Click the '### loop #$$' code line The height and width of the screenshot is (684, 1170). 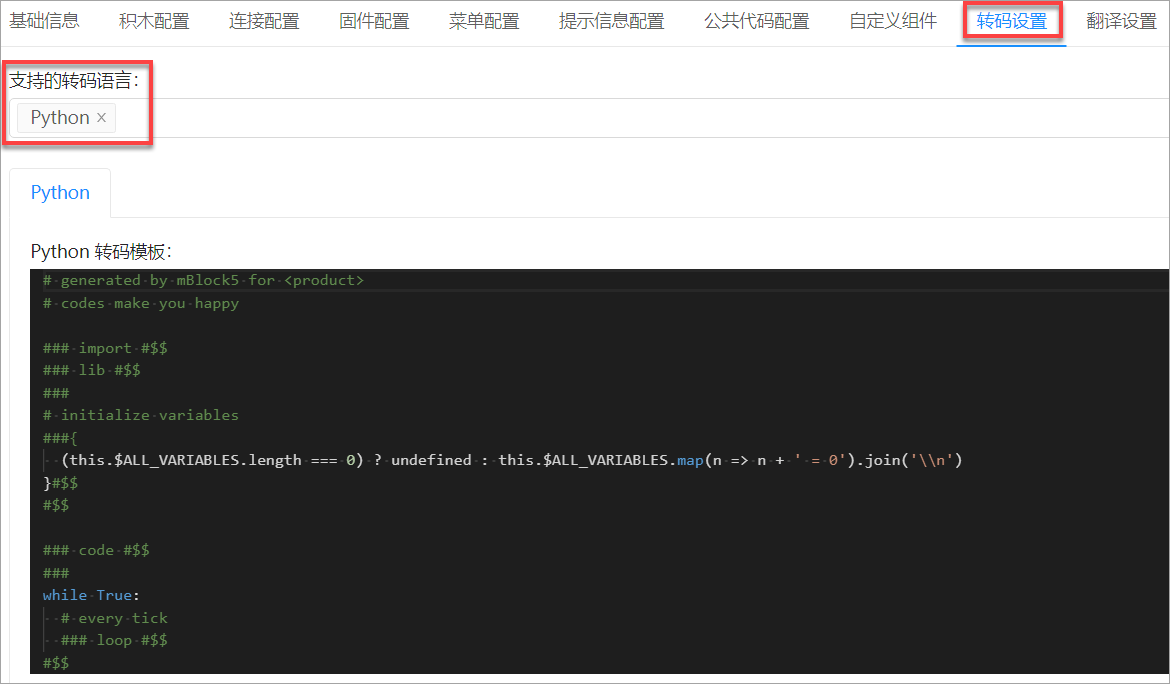tap(114, 640)
